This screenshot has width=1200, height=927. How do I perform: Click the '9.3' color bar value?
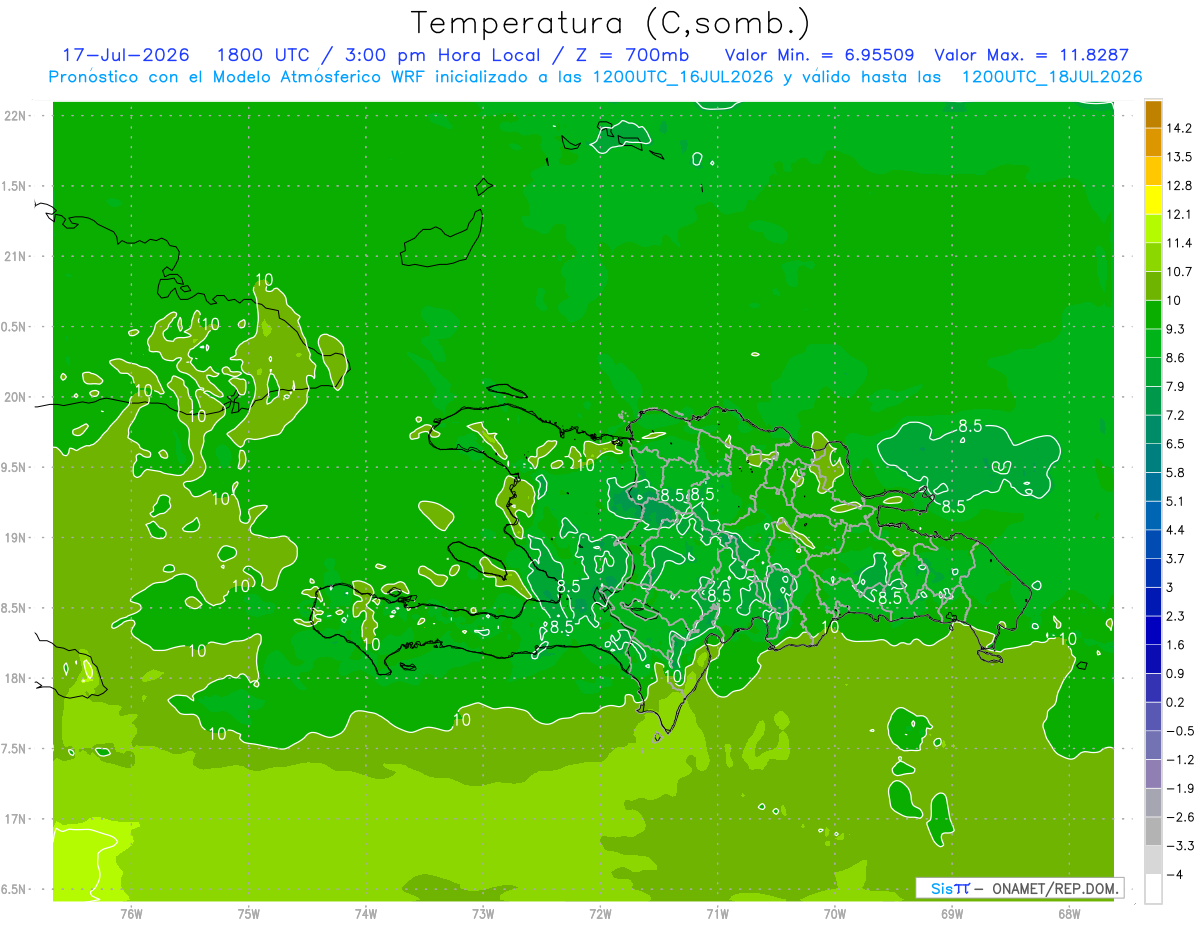1176,329
